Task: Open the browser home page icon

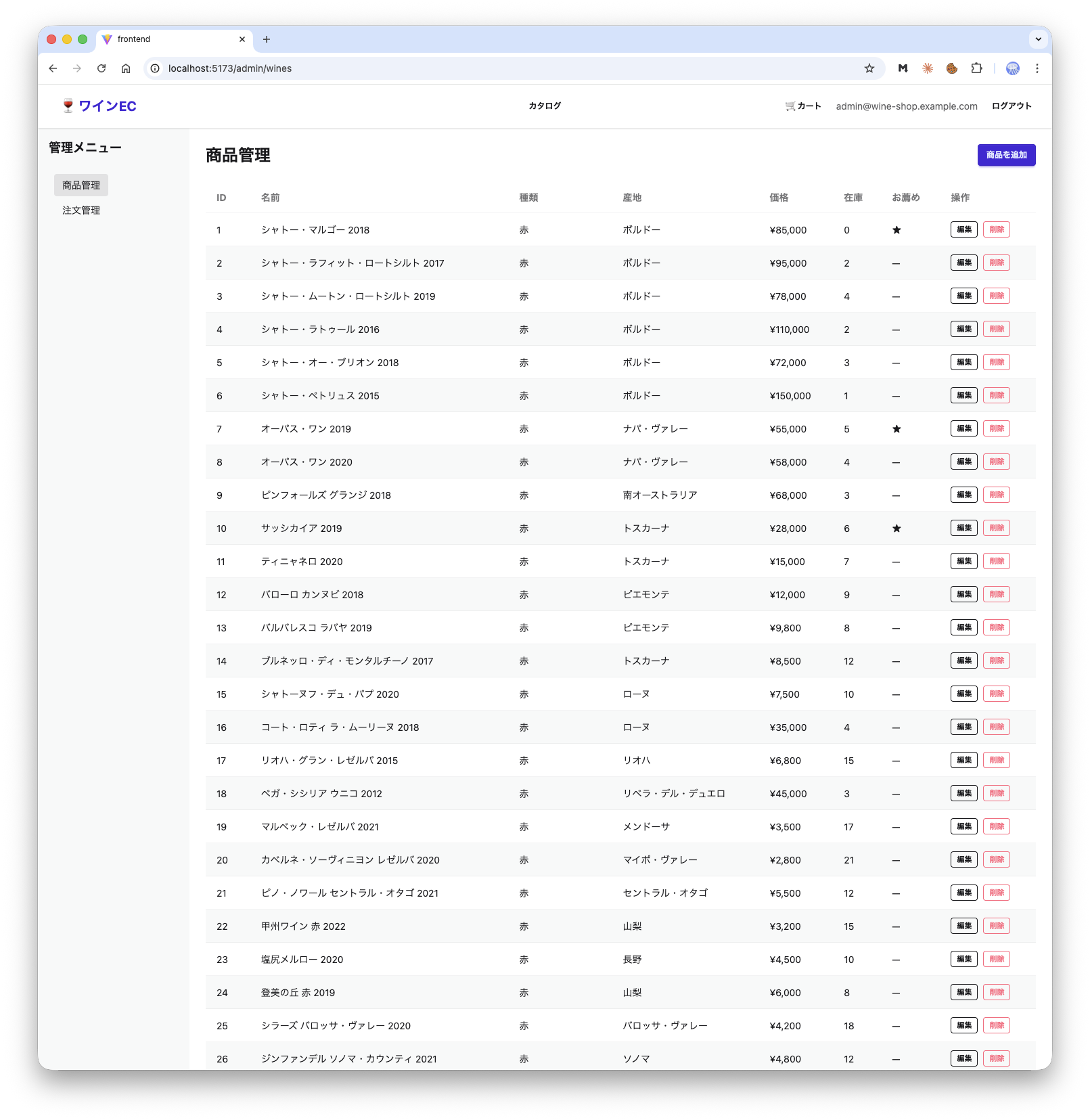Action: 126,68
